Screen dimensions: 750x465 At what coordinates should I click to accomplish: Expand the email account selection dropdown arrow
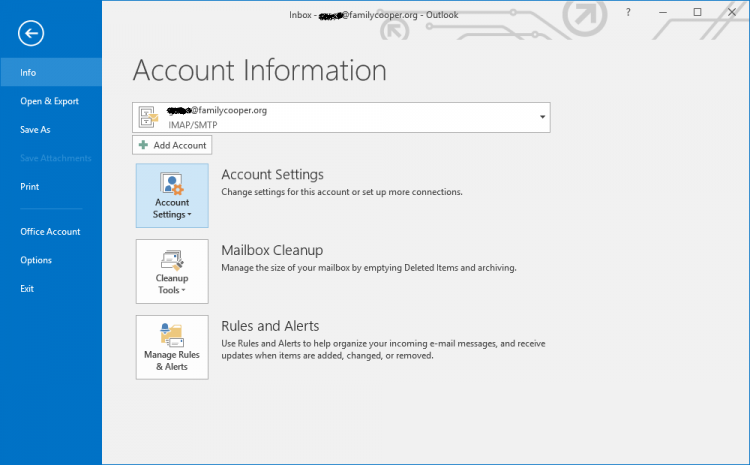[x=542, y=117]
